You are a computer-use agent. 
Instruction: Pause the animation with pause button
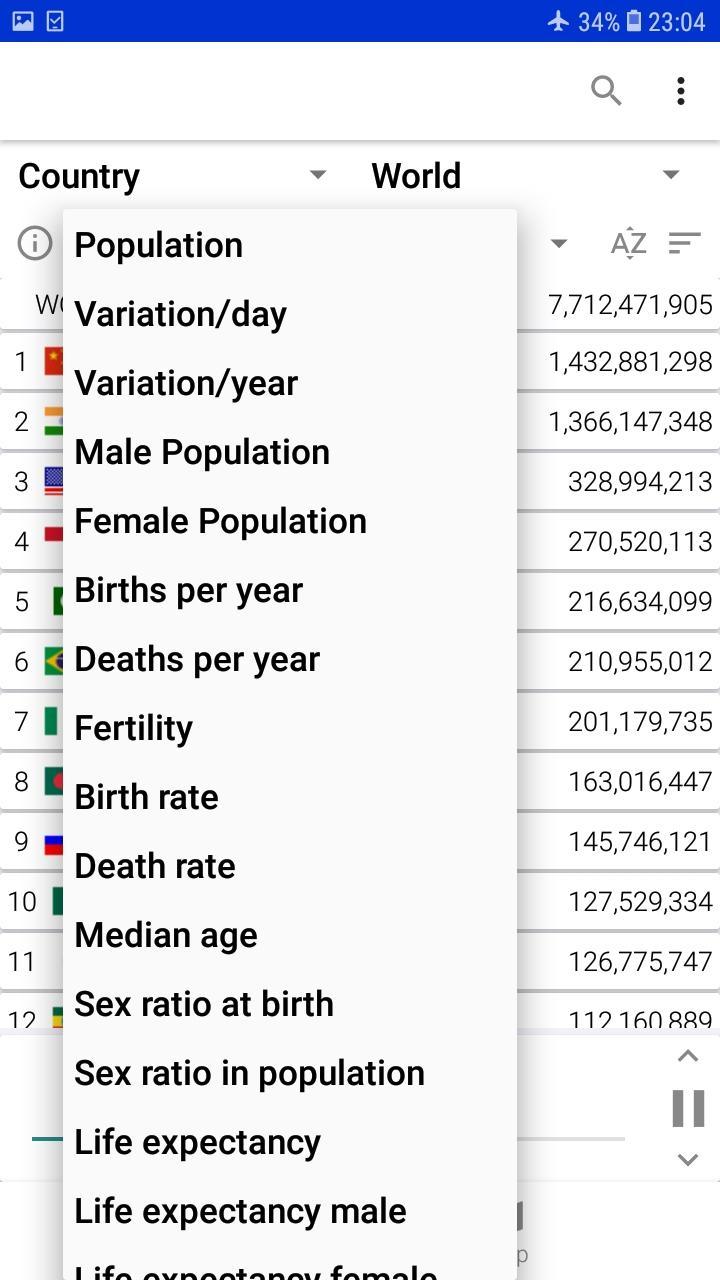688,1108
